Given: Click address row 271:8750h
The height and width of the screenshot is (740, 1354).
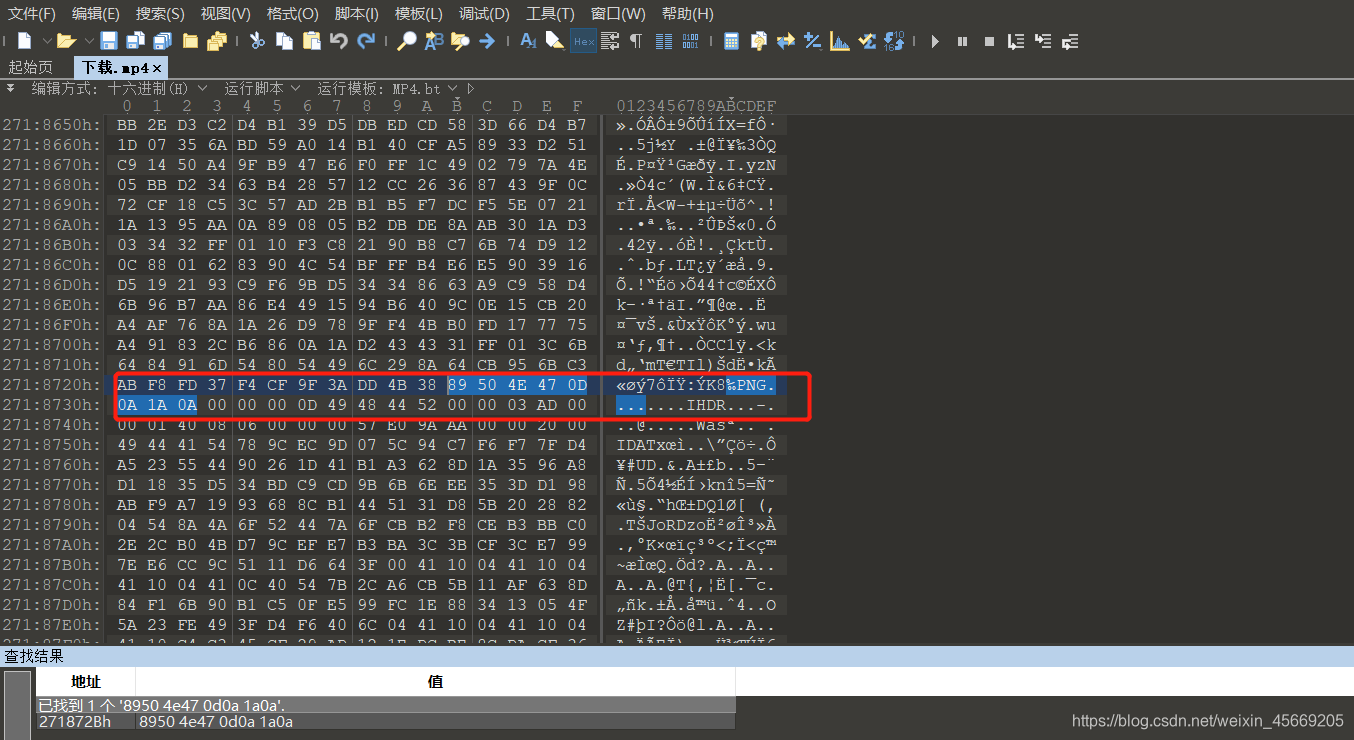Looking at the screenshot, I should [x=52, y=445].
